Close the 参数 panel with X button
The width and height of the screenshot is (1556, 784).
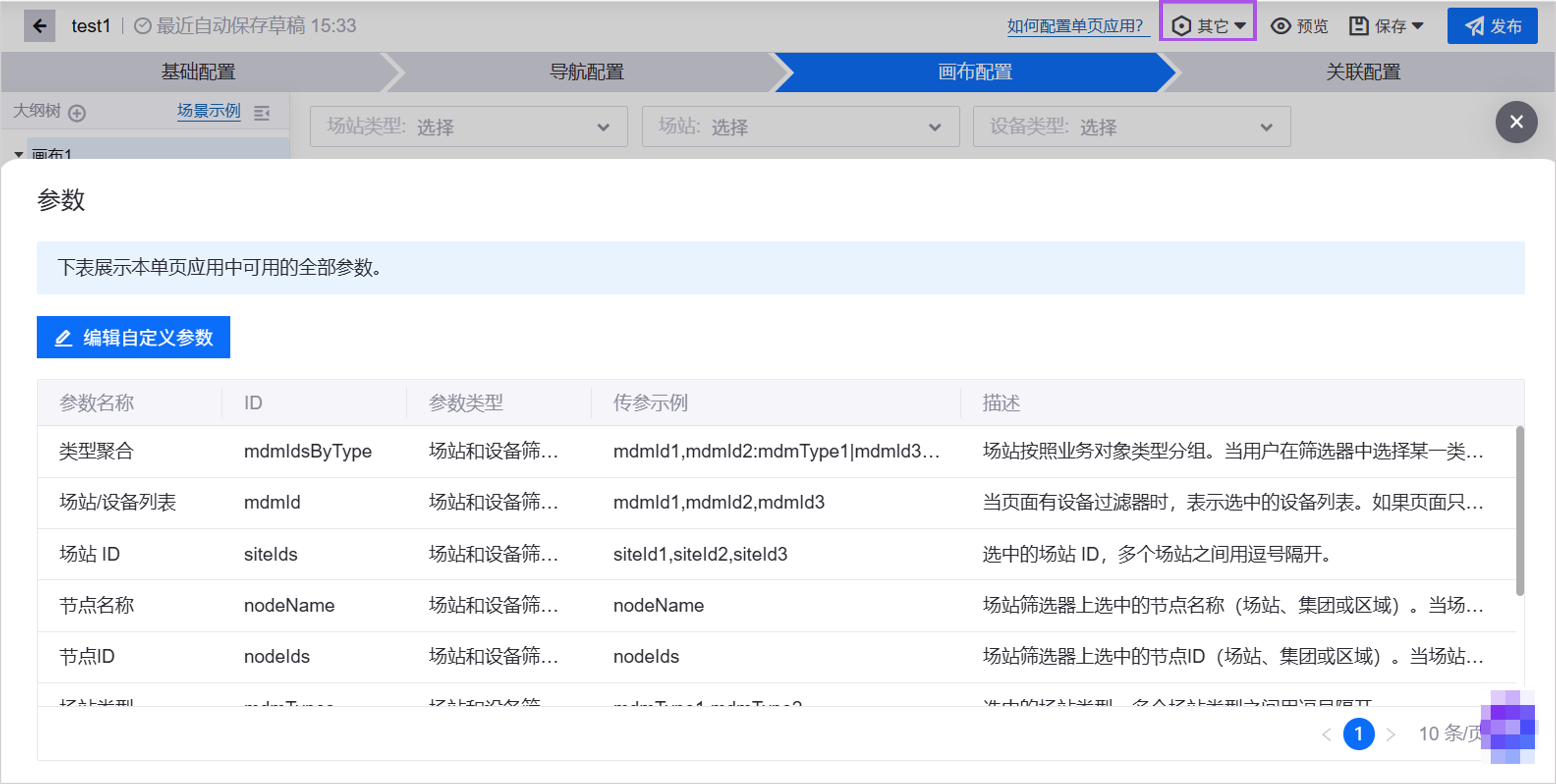pos(1516,122)
